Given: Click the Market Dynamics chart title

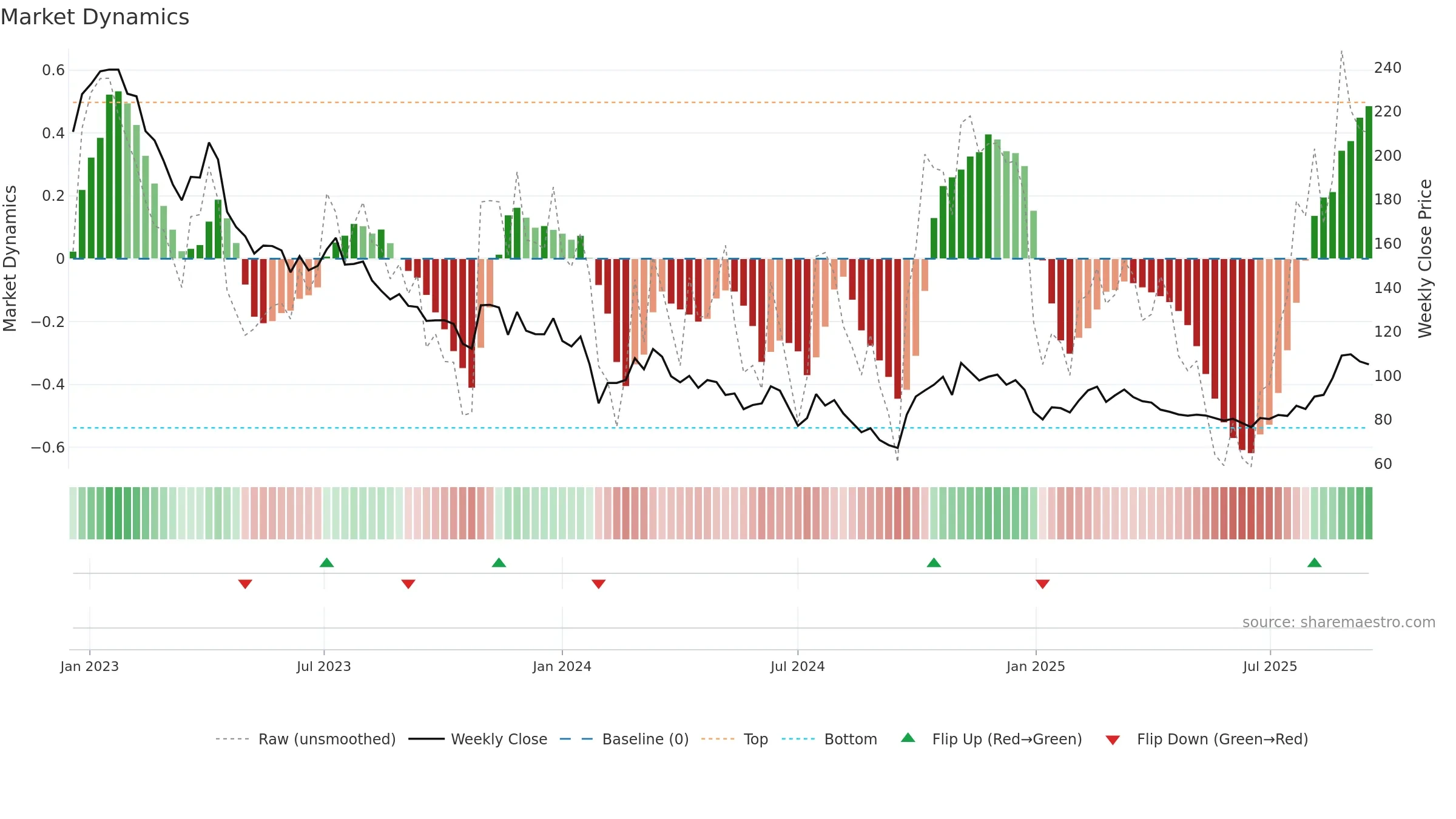Looking at the screenshot, I should point(95,17).
